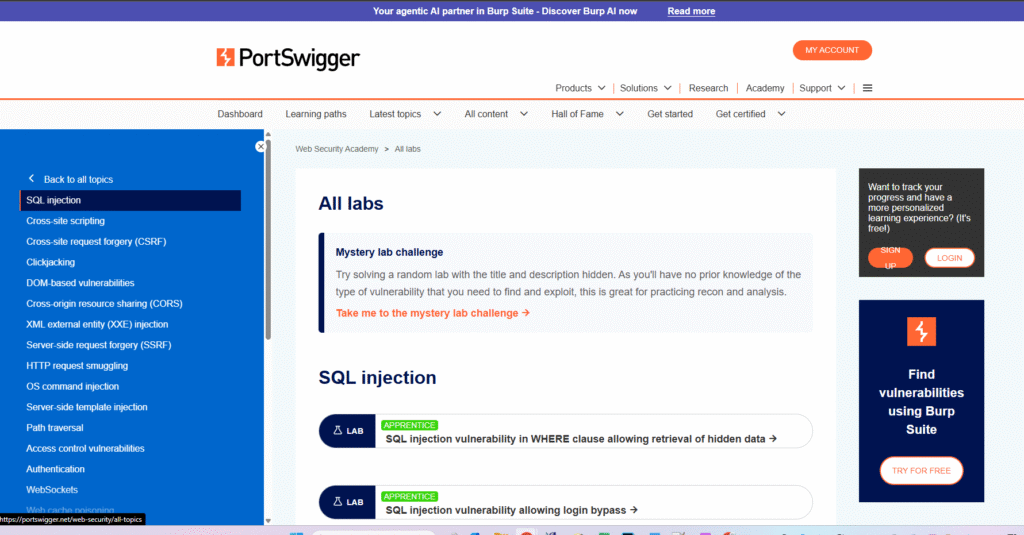Click the flask LAB icon for login bypass lab
Screen dimensions: 1024x535
point(347,502)
